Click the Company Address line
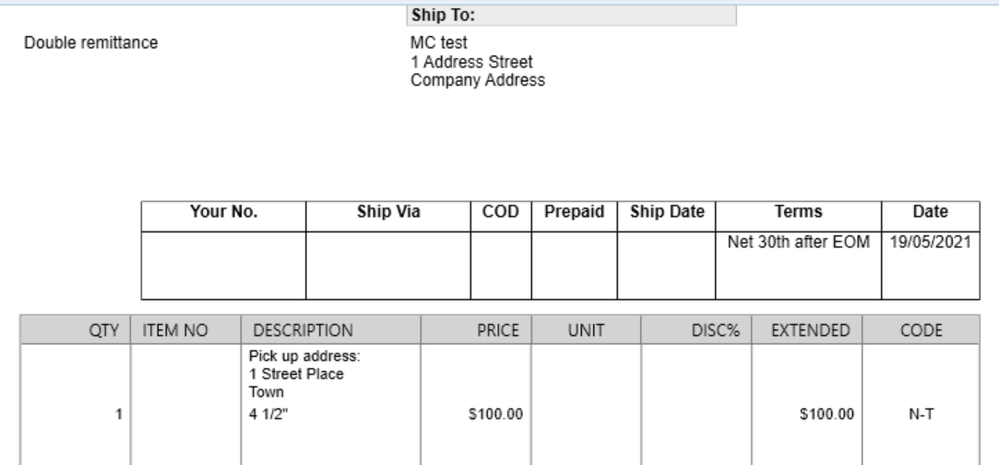This screenshot has height=465, width=999. [477, 81]
